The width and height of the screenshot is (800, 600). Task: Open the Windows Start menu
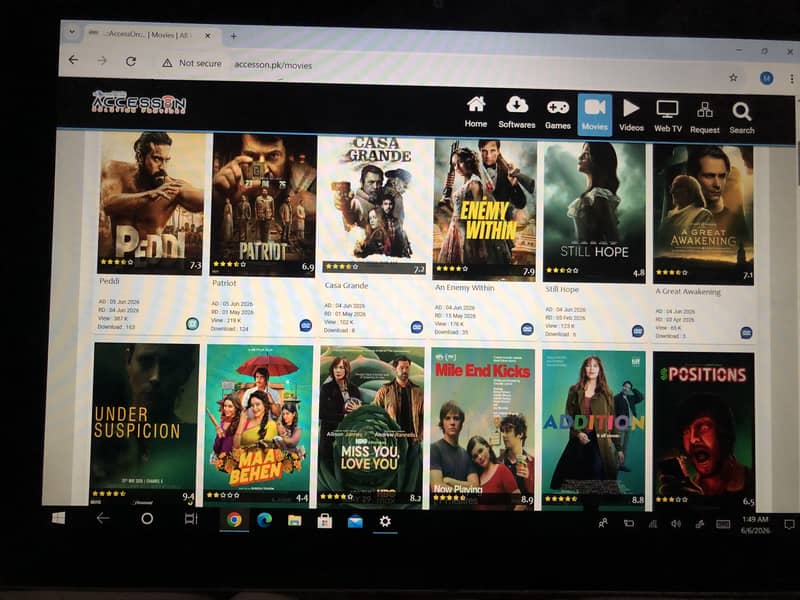click(x=59, y=518)
